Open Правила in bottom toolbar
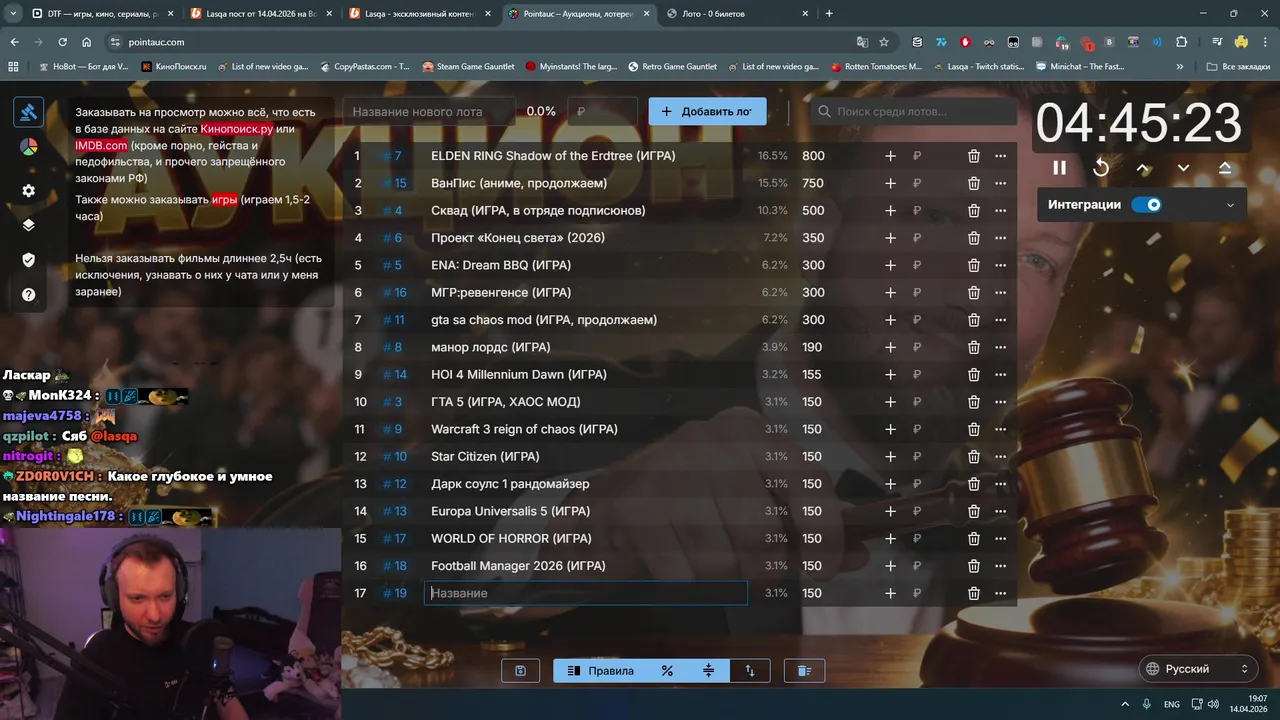Screen dimensions: 1280x720 [x=600, y=671]
